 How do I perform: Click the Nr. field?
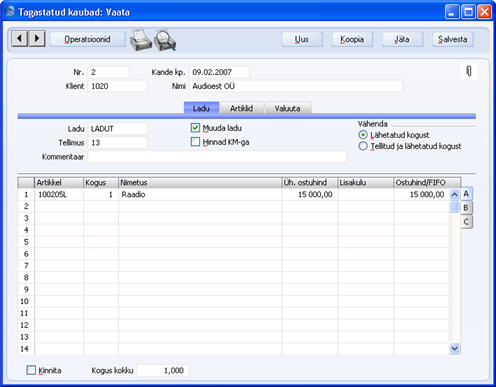pyautogui.click(x=109, y=72)
